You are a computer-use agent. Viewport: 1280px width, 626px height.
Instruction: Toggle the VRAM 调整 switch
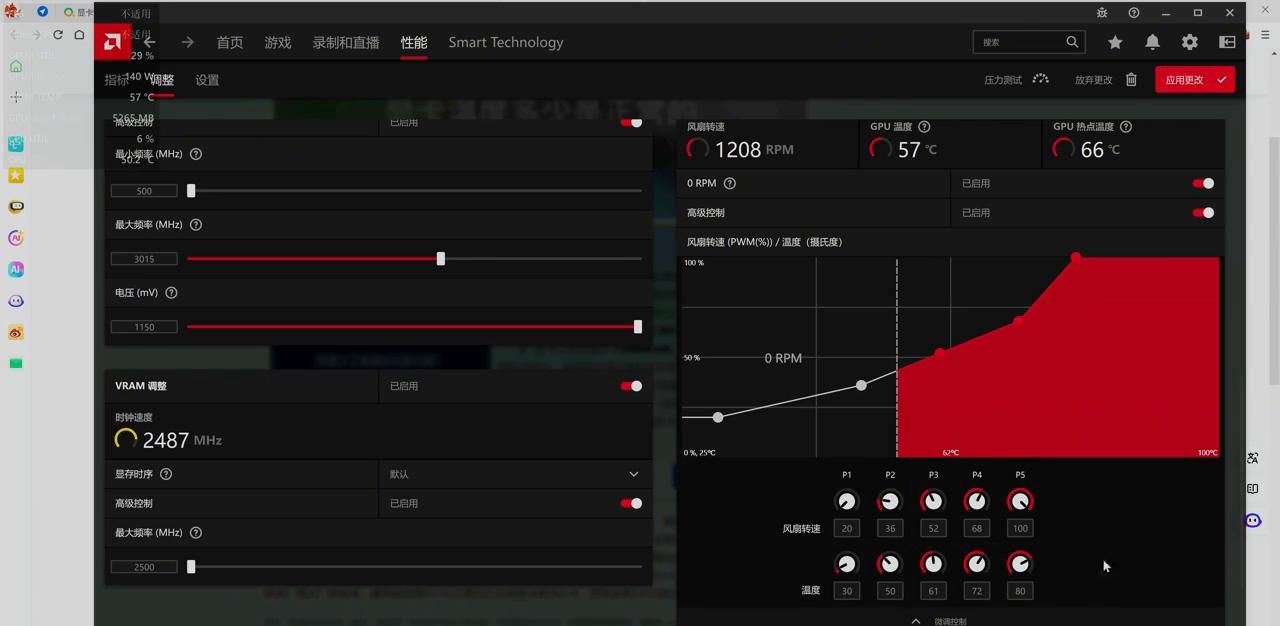[x=631, y=386]
